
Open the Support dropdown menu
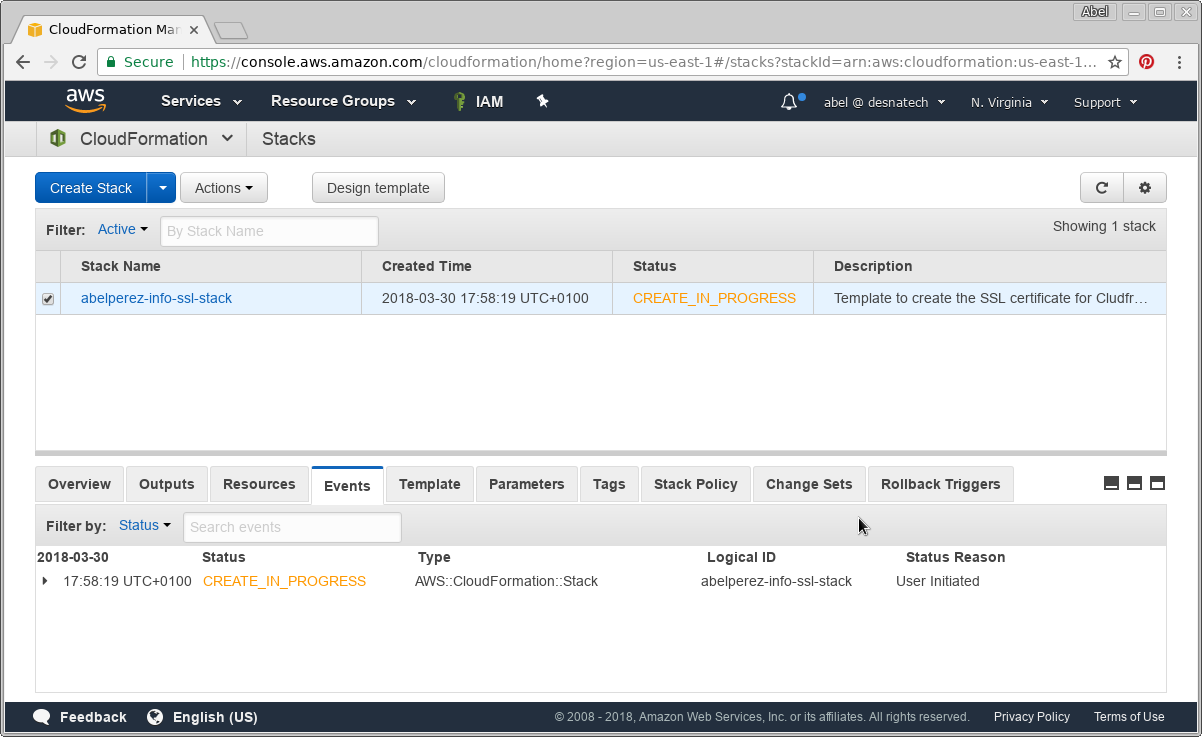(x=1106, y=102)
